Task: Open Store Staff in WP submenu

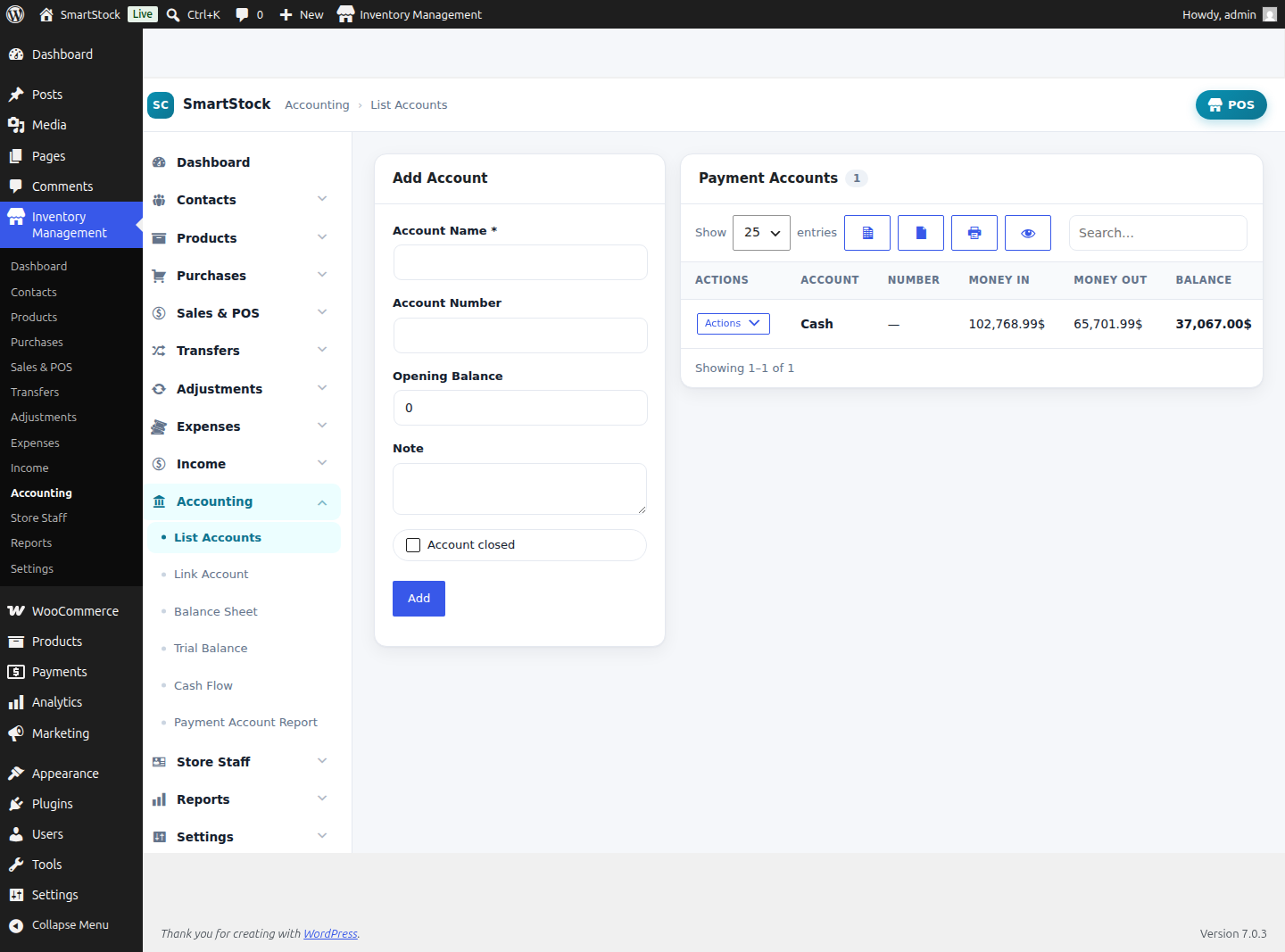Action: click(38, 518)
